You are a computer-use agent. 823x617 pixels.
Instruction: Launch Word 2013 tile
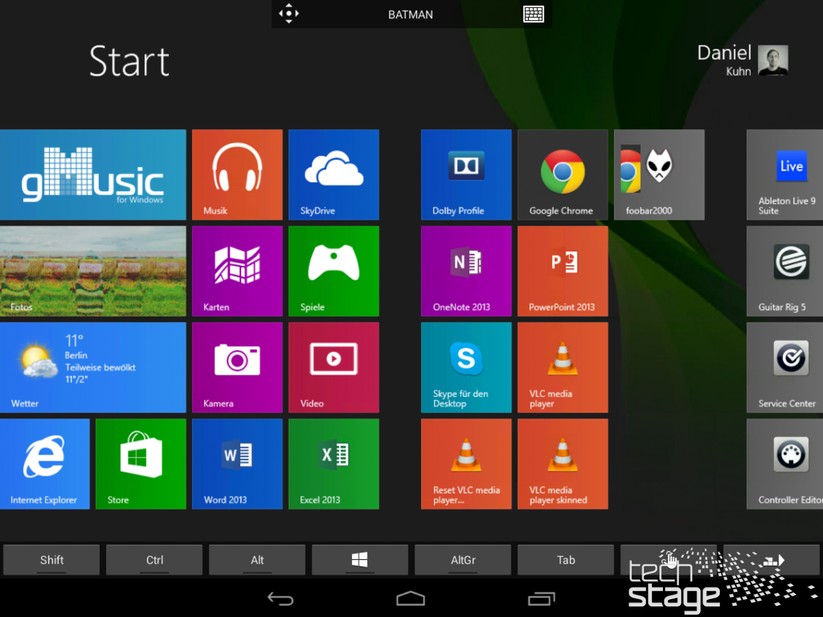(x=237, y=464)
